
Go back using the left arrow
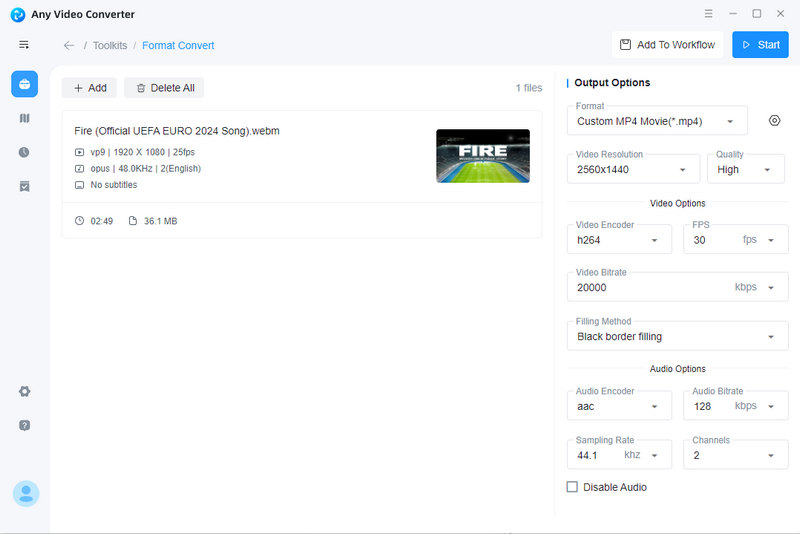(69, 45)
